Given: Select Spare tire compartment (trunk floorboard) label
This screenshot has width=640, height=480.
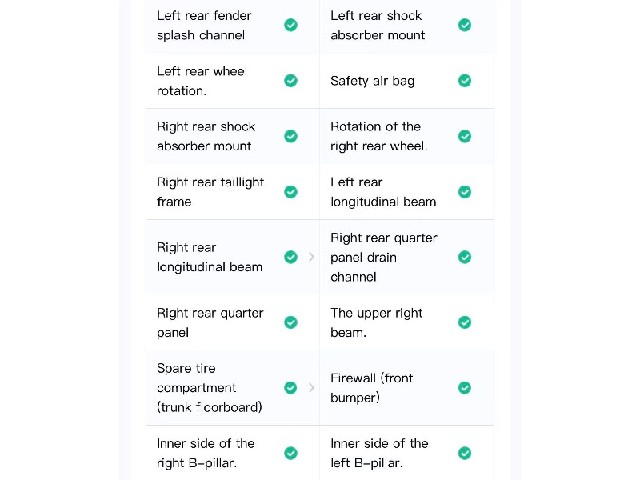Looking at the screenshot, I should pos(210,388).
